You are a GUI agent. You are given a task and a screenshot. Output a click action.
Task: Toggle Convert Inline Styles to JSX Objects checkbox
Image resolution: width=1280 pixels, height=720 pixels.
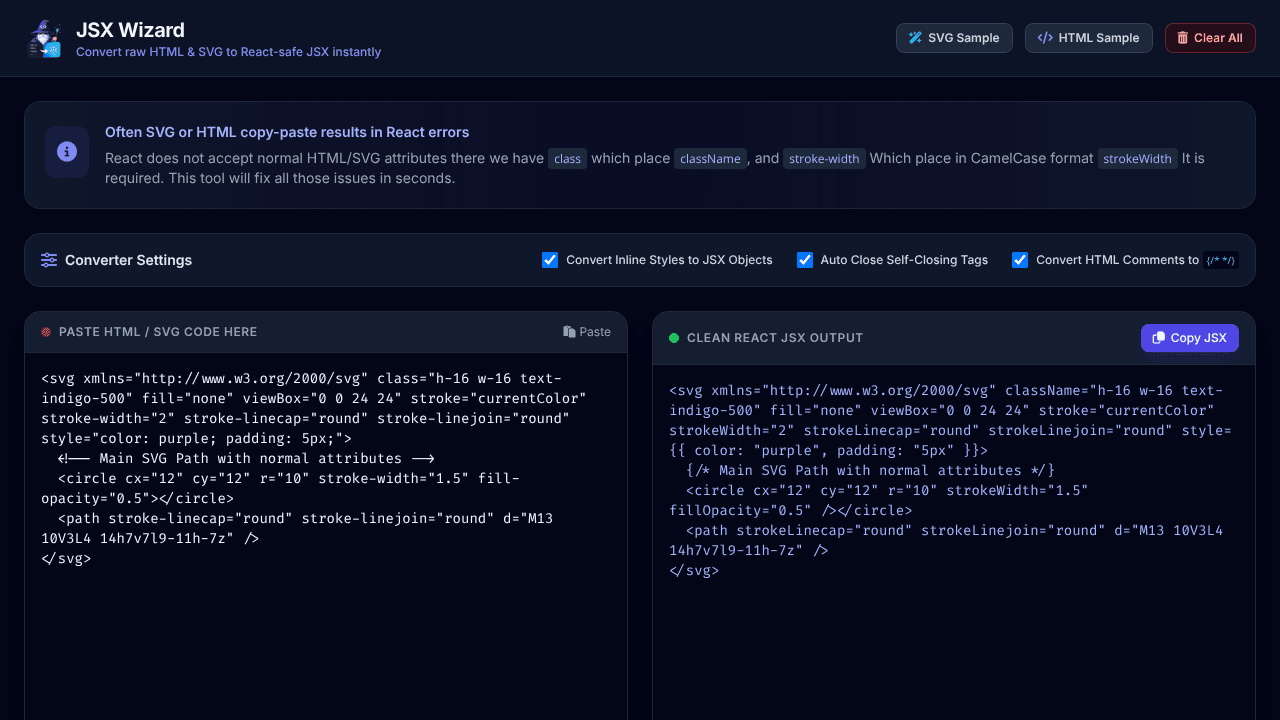(x=550, y=260)
